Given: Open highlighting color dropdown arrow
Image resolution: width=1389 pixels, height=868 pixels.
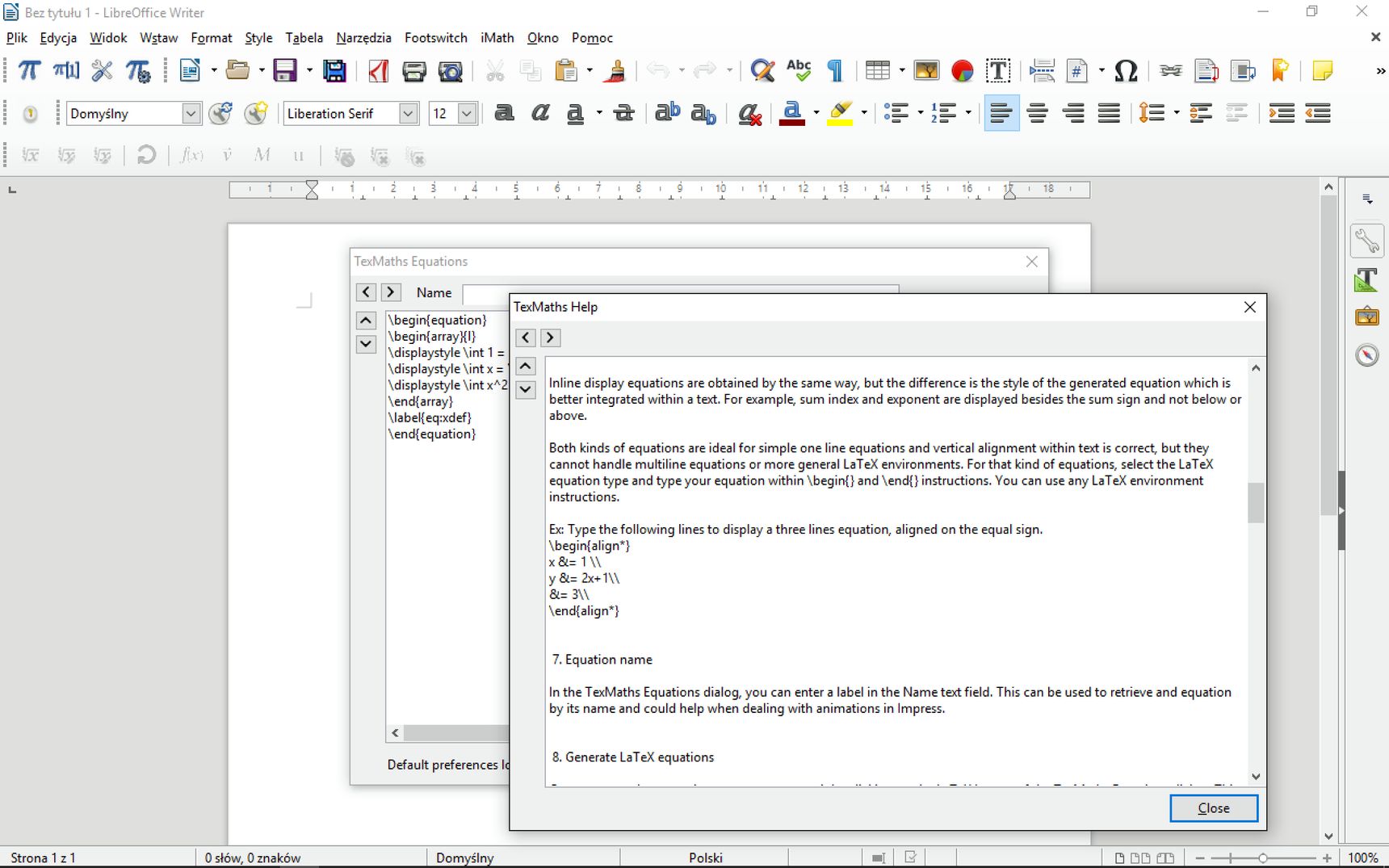Looking at the screenshot, I should click(863, 114).
